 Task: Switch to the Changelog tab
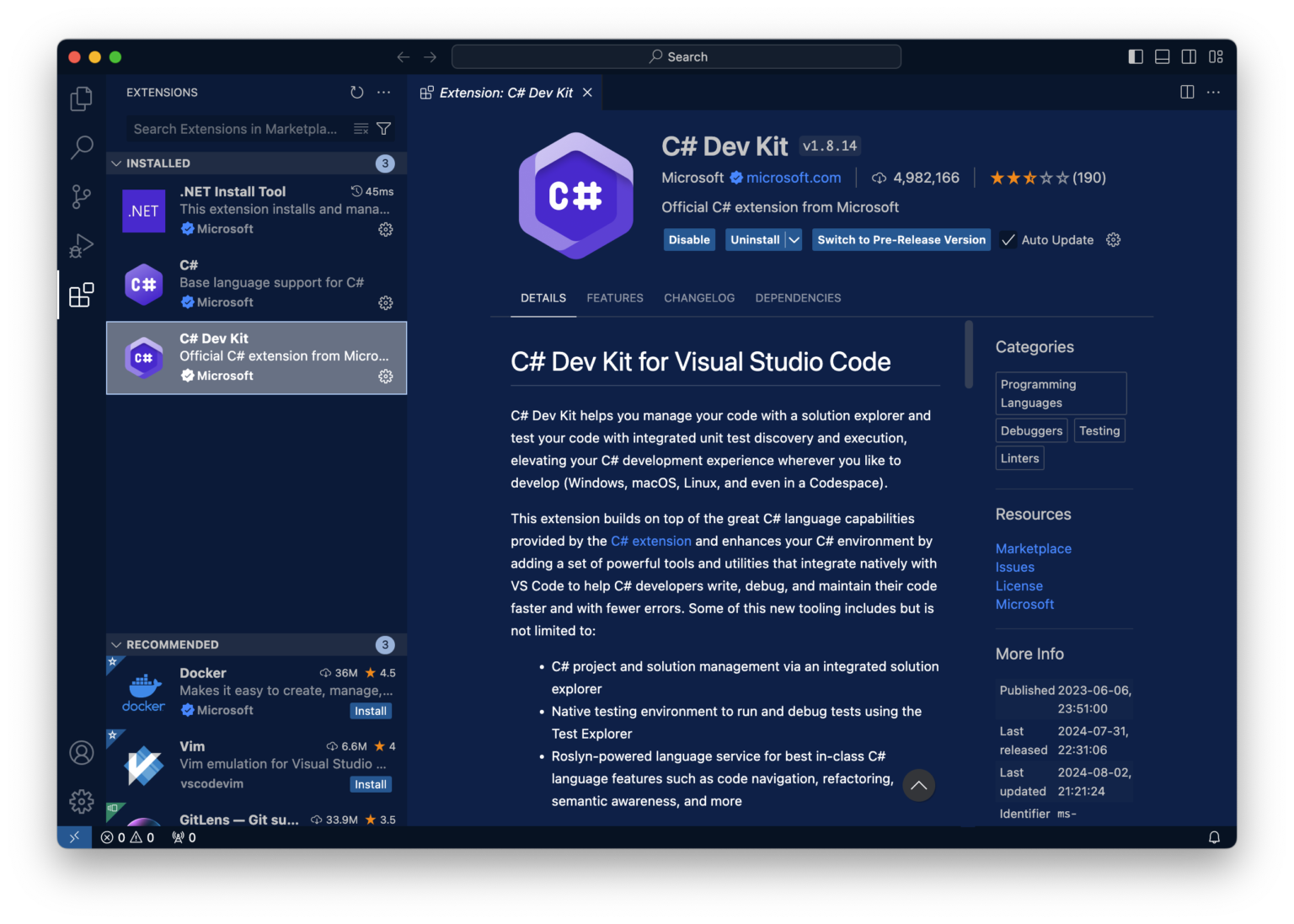click(698, 298)
